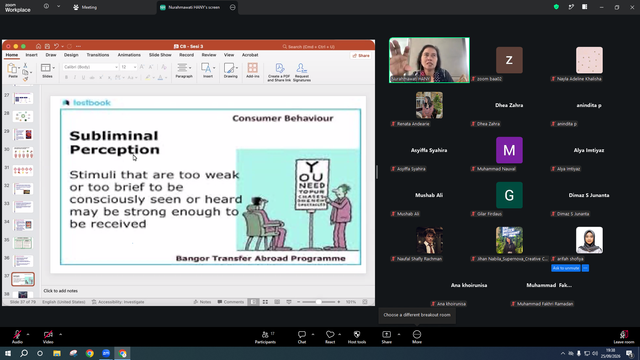Expand reactions arrow beside React
Viewport: 640px width, 360px height.
pyautogui.click(x=340, y=334)
